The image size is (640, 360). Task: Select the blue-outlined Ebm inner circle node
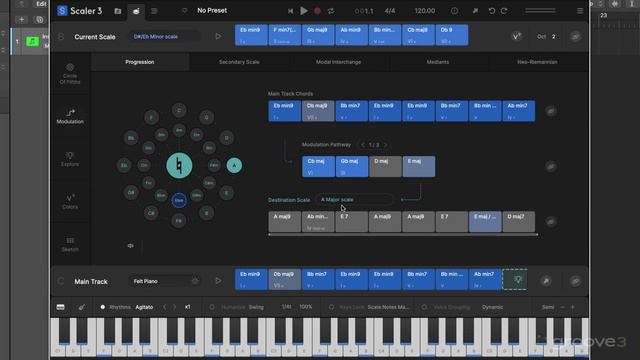tap(179, 200)
